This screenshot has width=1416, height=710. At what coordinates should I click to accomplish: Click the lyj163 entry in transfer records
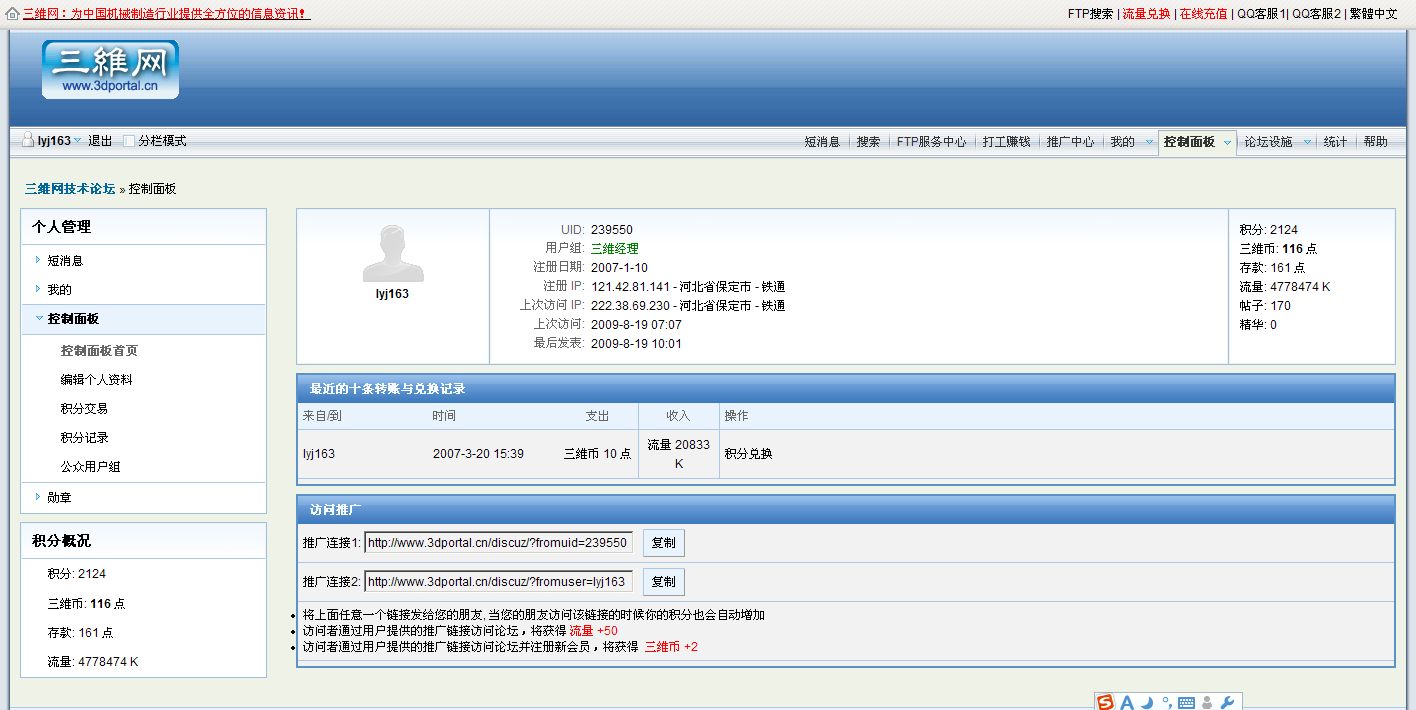click(319, 454)
